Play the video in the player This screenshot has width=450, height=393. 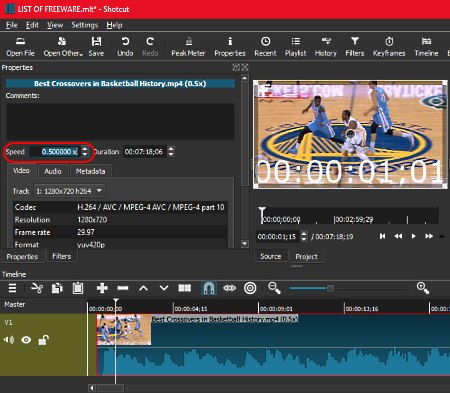[413, 236]
